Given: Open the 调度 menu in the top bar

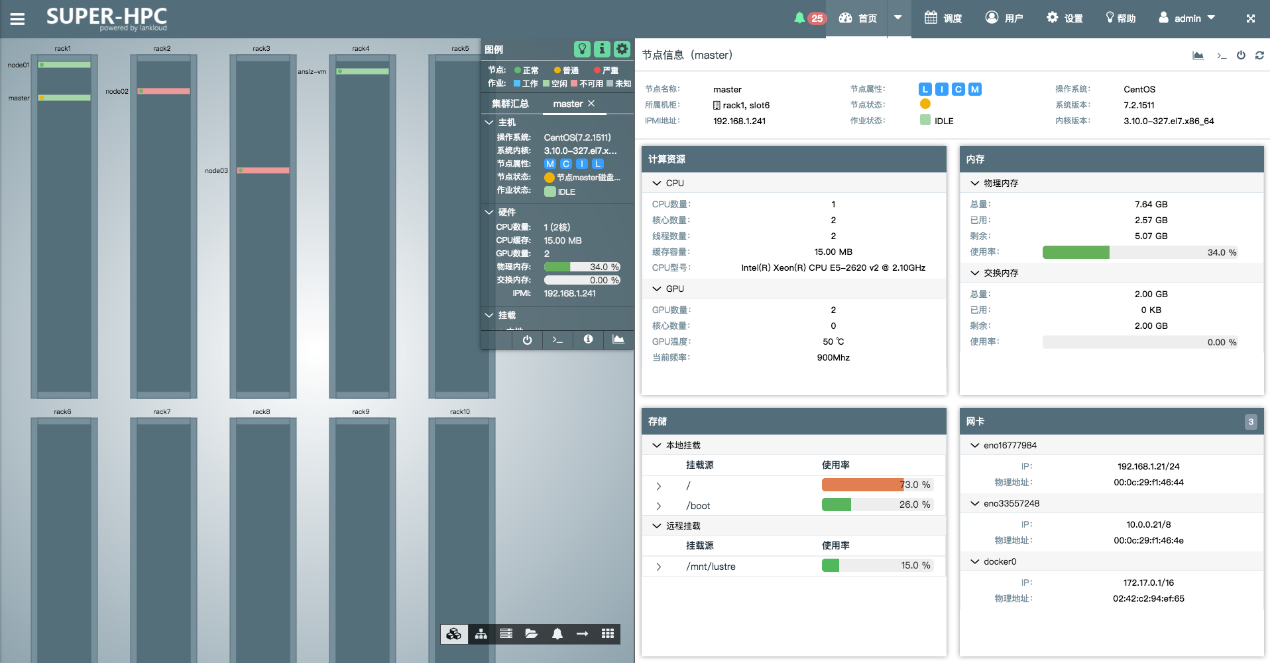Looking at the screenshot, I should pyautogui.click(x=942, y=18).
